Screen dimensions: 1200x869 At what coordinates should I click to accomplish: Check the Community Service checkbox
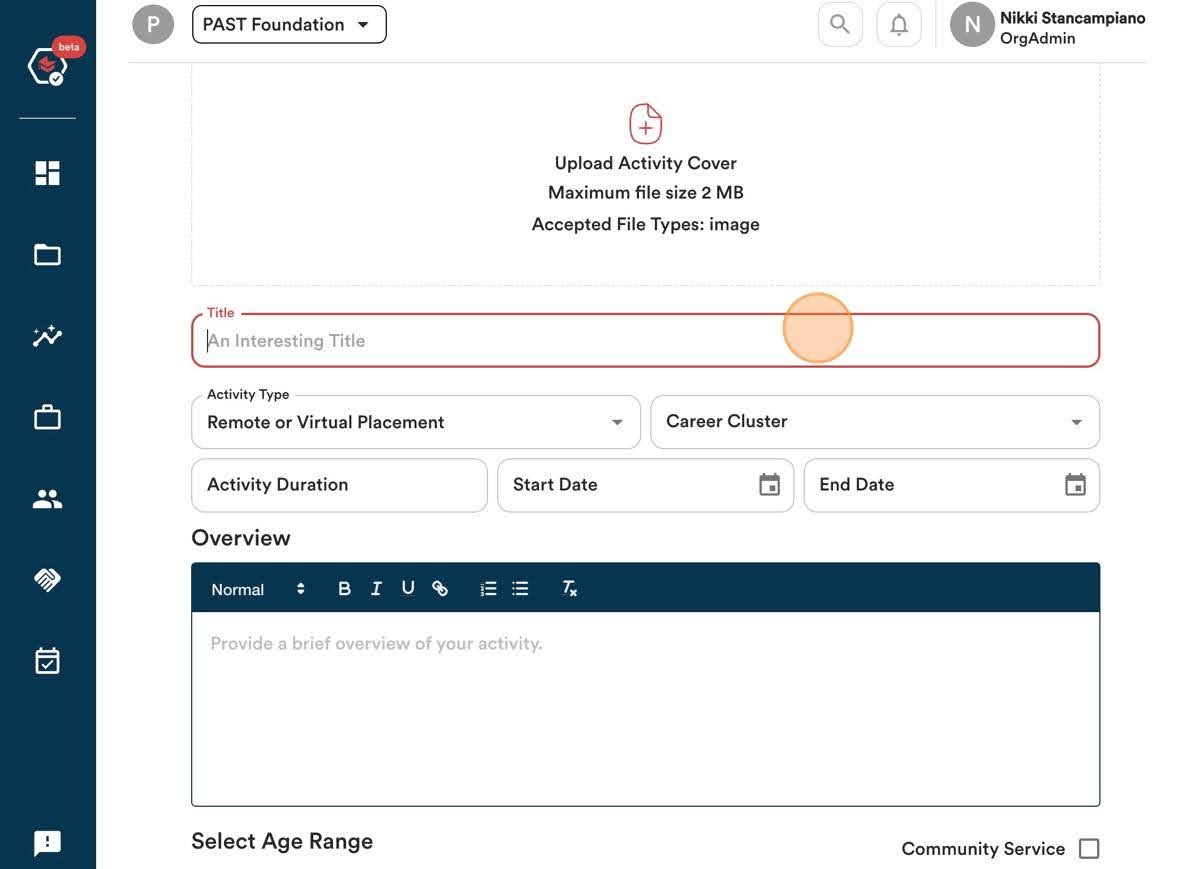click(x=1089, y=849)
